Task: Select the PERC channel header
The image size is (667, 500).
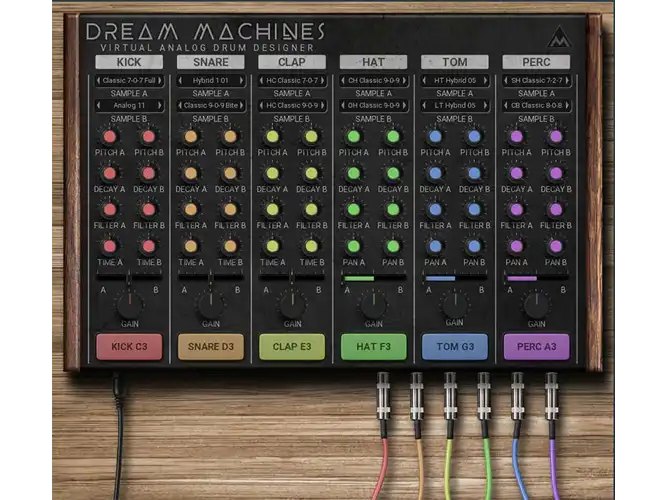Action: click(x=536, y=62)
